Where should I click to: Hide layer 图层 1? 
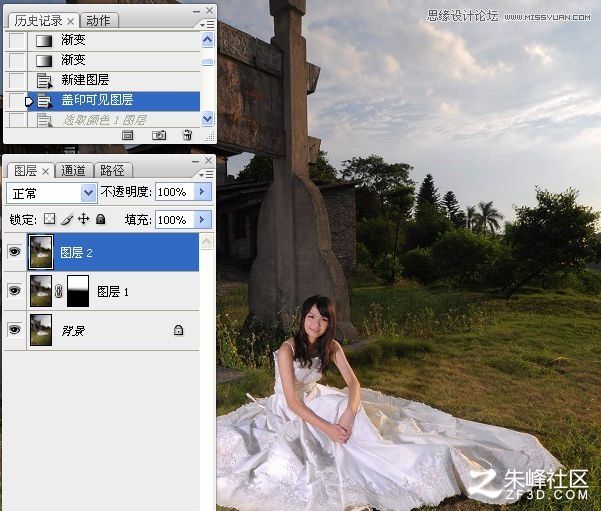[x=15, y=291]
